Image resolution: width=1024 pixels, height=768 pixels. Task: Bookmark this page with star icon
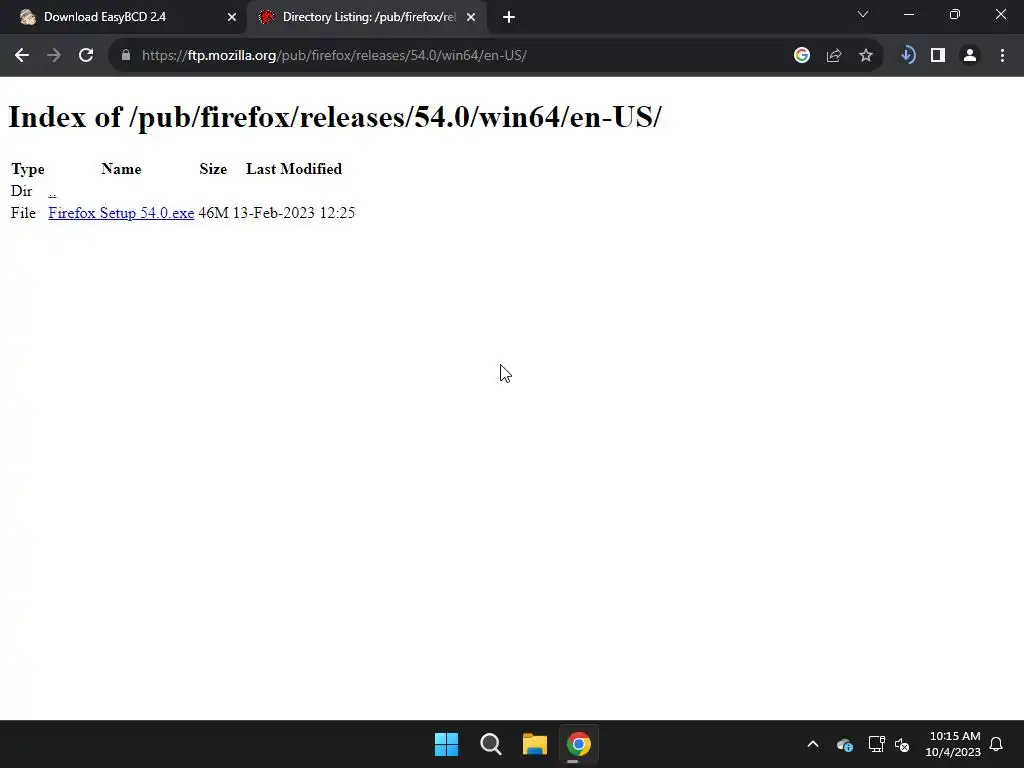point(865,56)
